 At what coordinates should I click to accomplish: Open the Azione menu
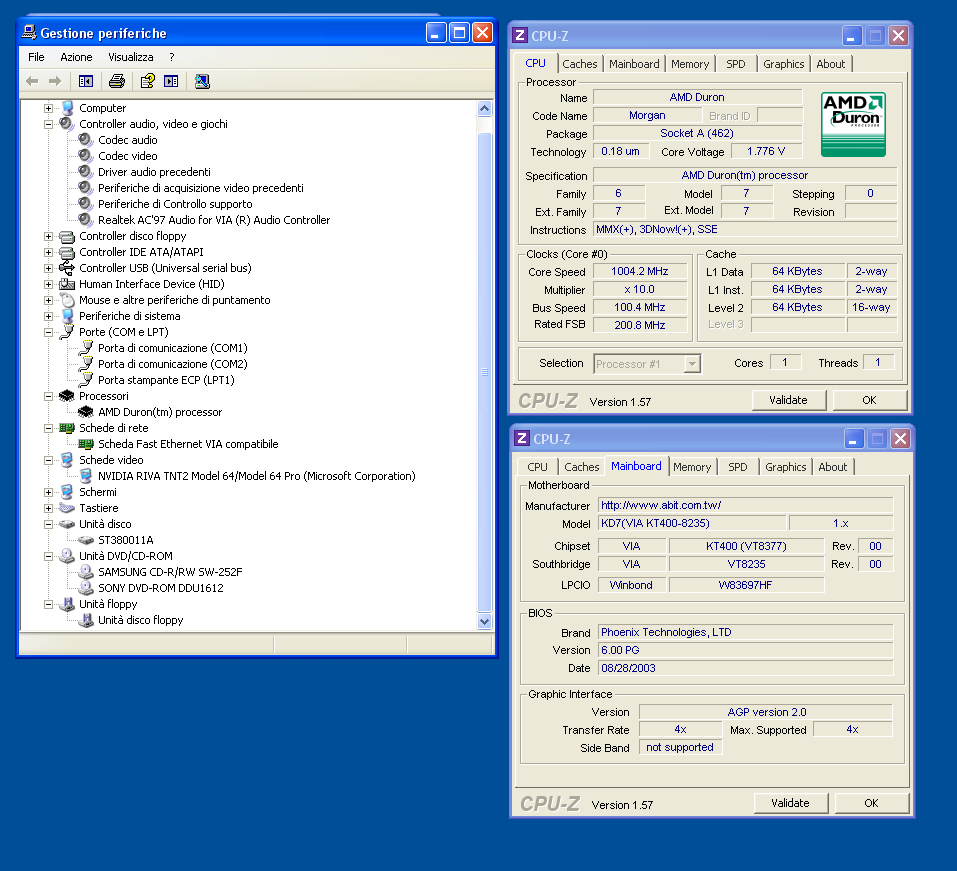(76, 57)
